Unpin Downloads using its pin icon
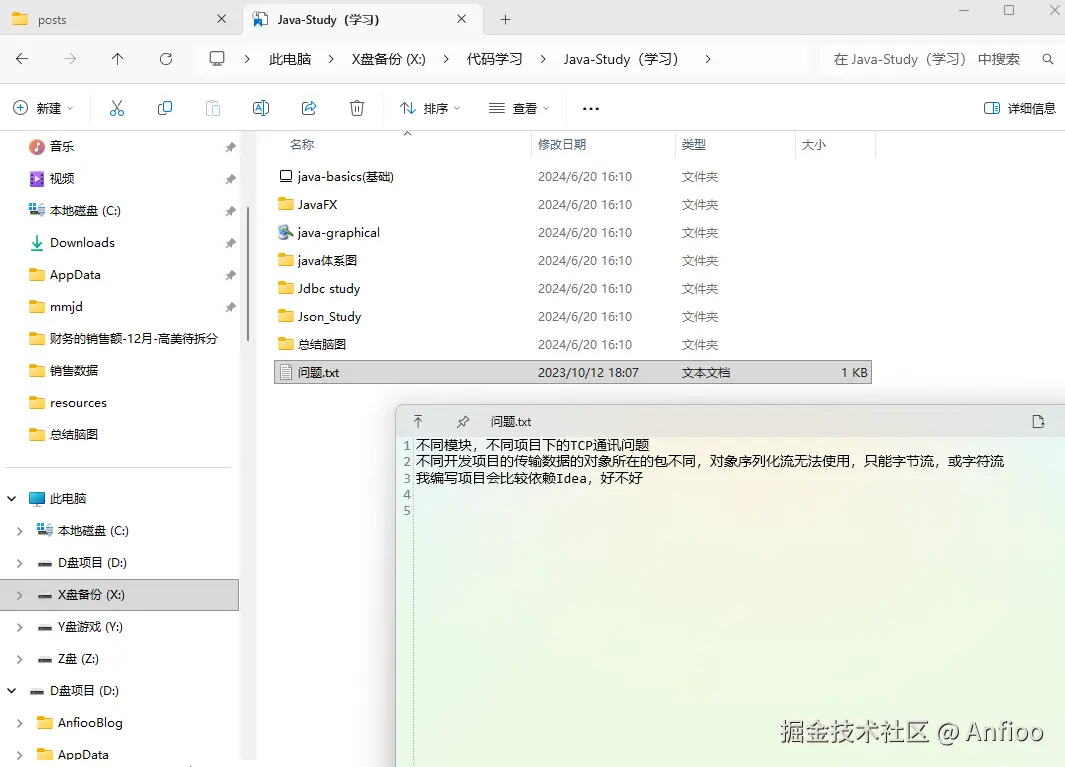Image resolution: width=1065 pixels, height=767 pixels. 230,243
